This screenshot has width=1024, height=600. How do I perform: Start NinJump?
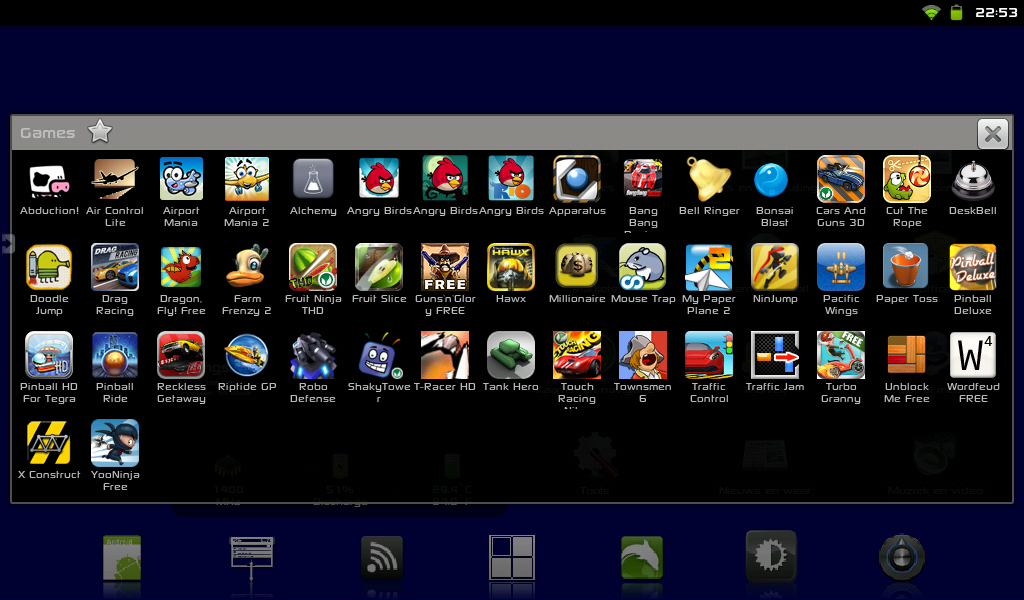point(775,267)
